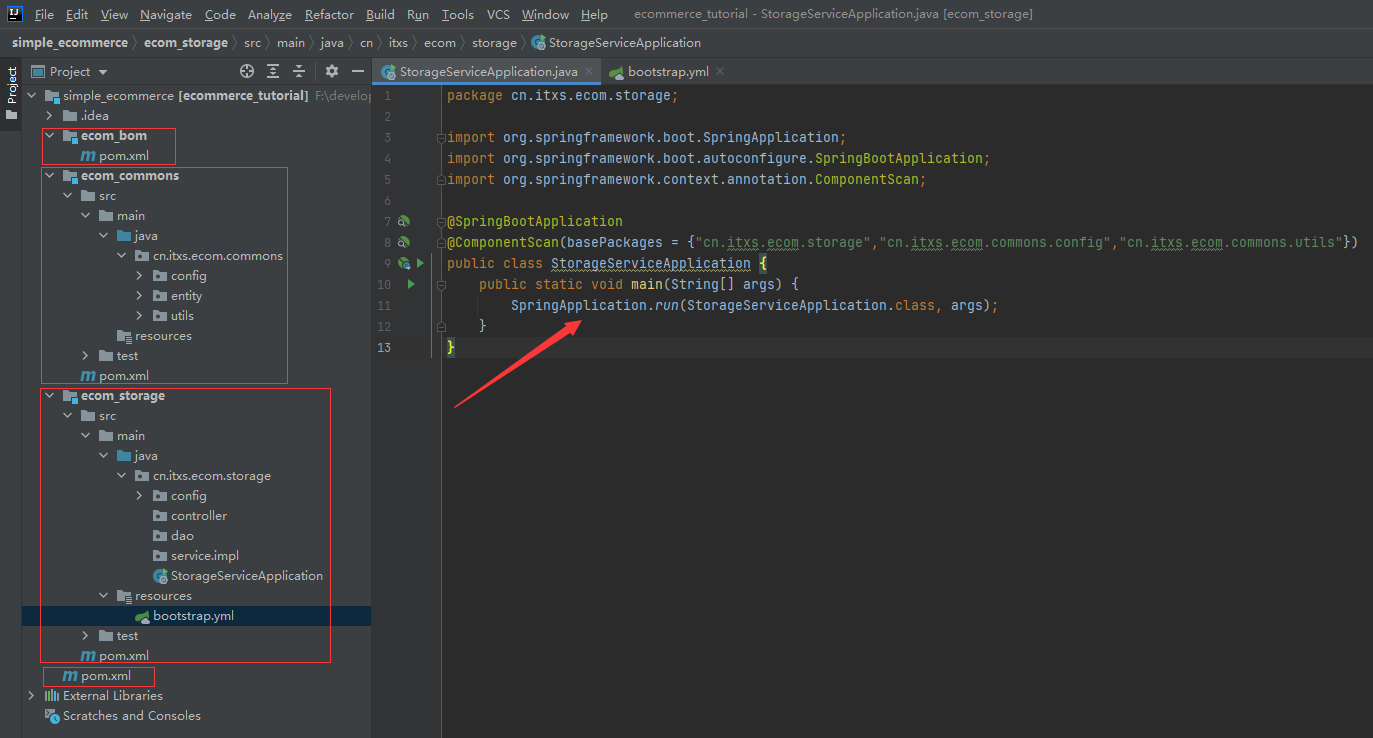Toggle code fold marker at imports line 3
1373x738 pixels.
(441, 138)
